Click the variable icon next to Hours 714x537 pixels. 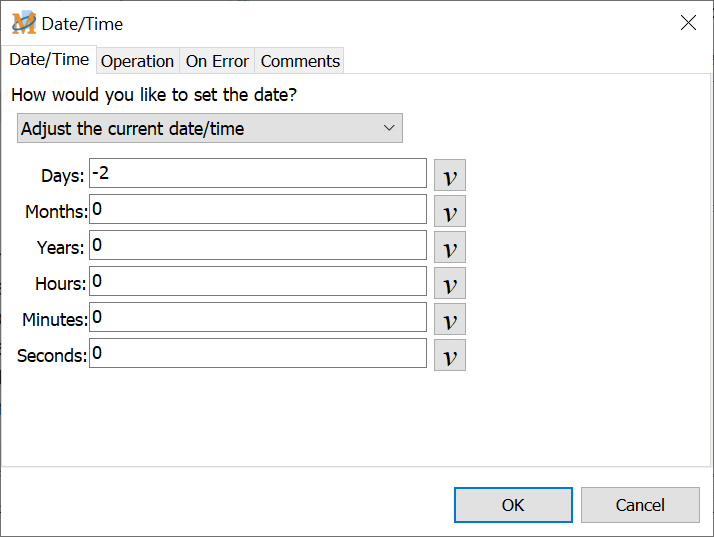coord(450,283)
